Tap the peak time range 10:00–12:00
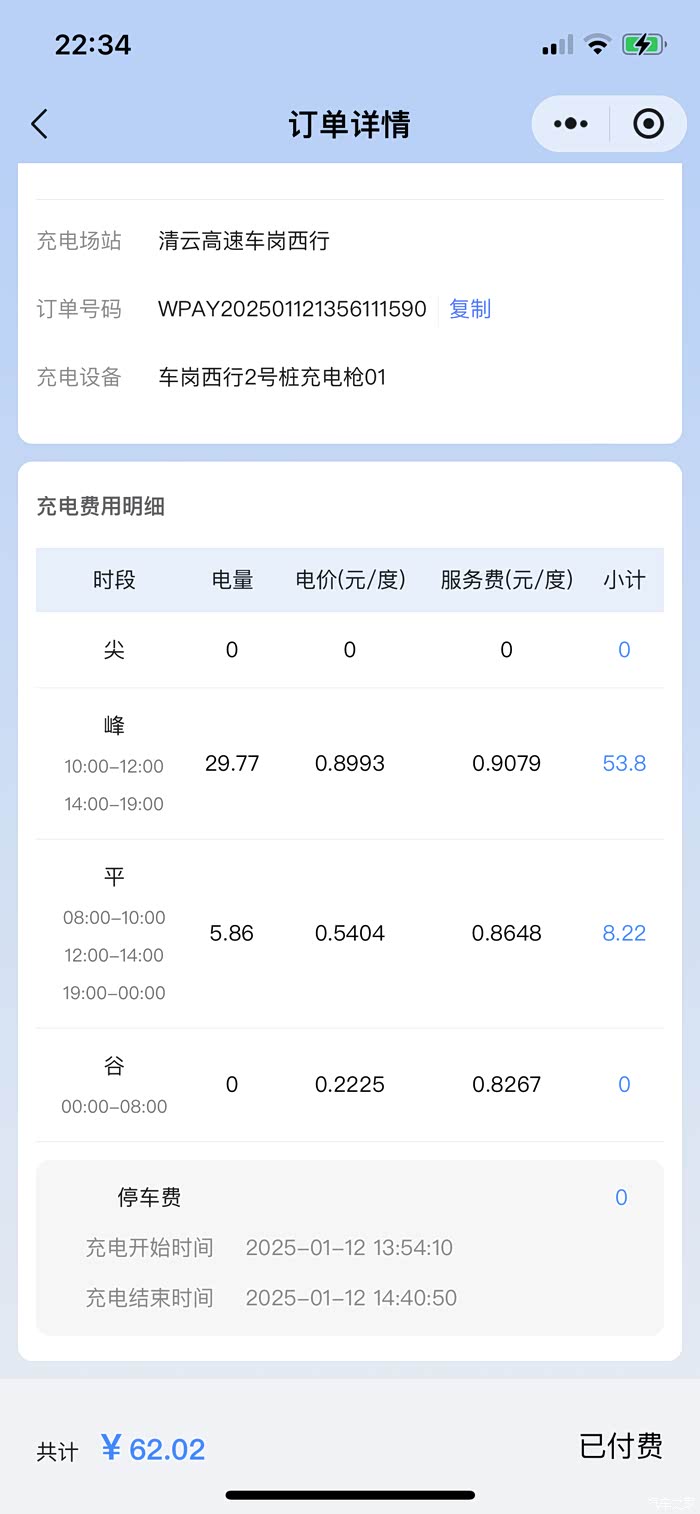This screenshot has width=700, height=1514. coord(114,766)
